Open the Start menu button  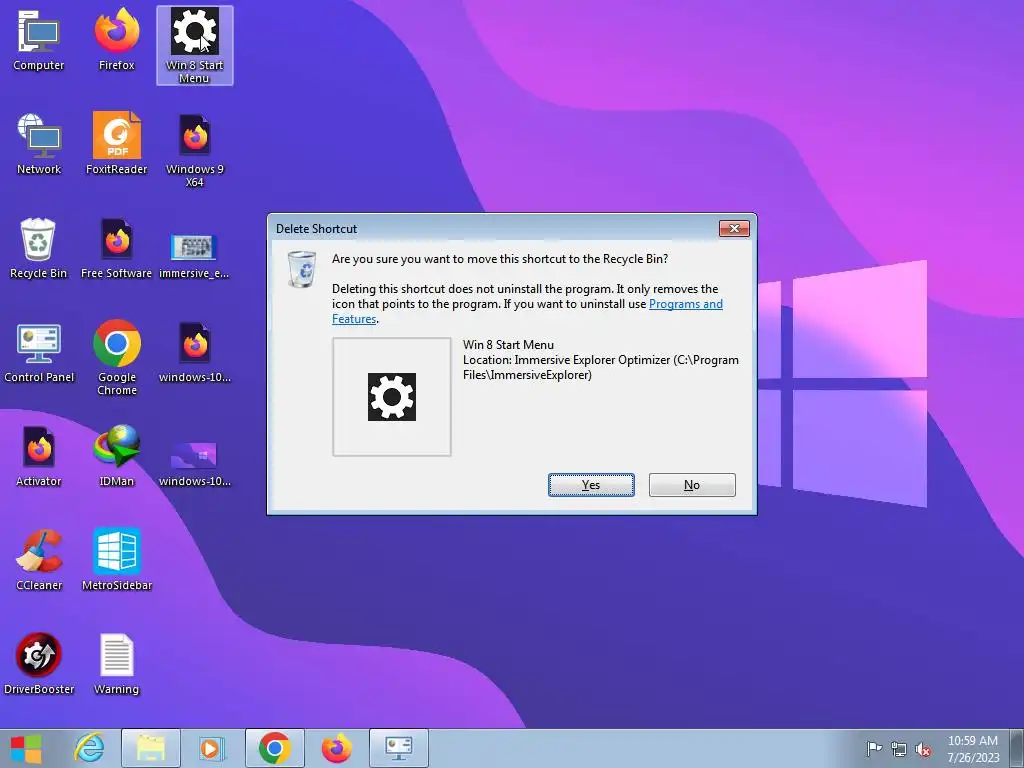pyautogui.click(x=26, y=748)
